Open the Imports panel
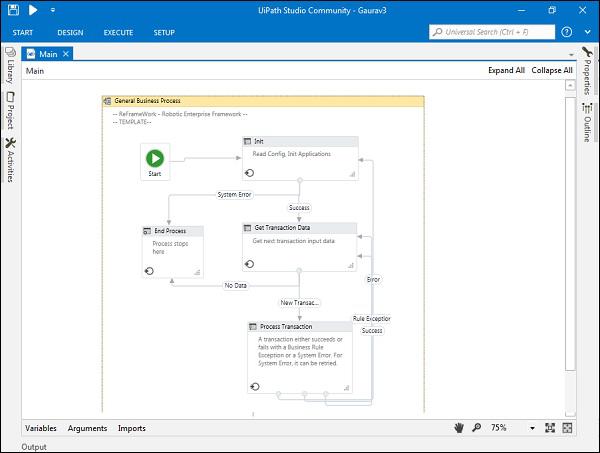Viewport: 600px width, 453px height. (132, 428)
